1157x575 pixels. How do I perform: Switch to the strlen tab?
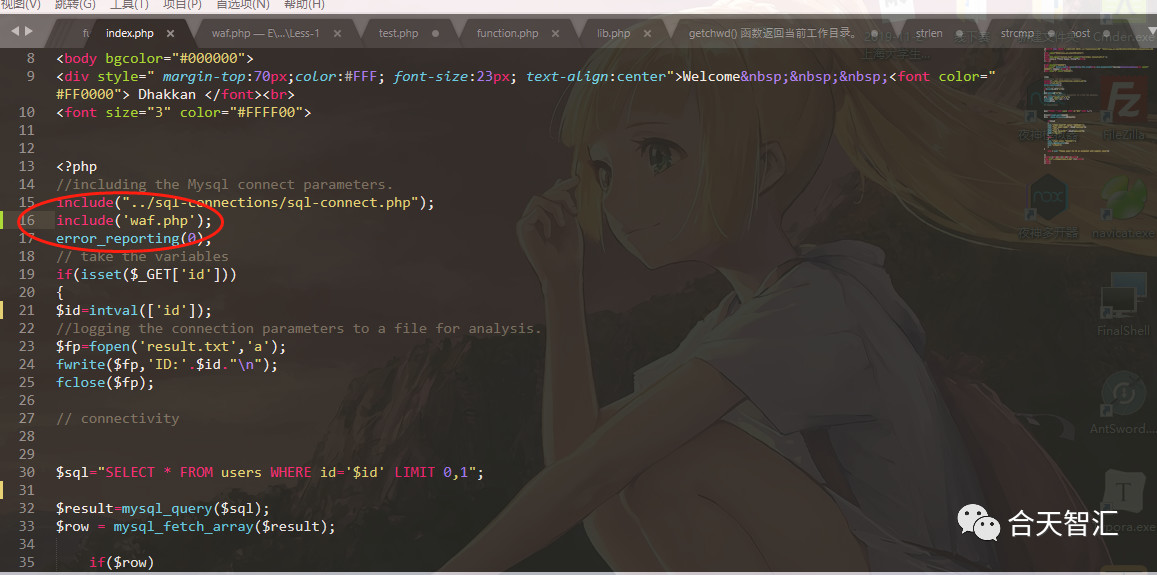click(929, 33)
